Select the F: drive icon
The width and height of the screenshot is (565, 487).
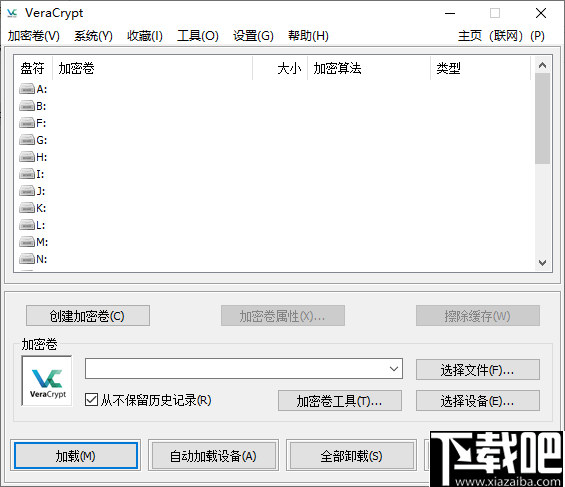(27, 123)
